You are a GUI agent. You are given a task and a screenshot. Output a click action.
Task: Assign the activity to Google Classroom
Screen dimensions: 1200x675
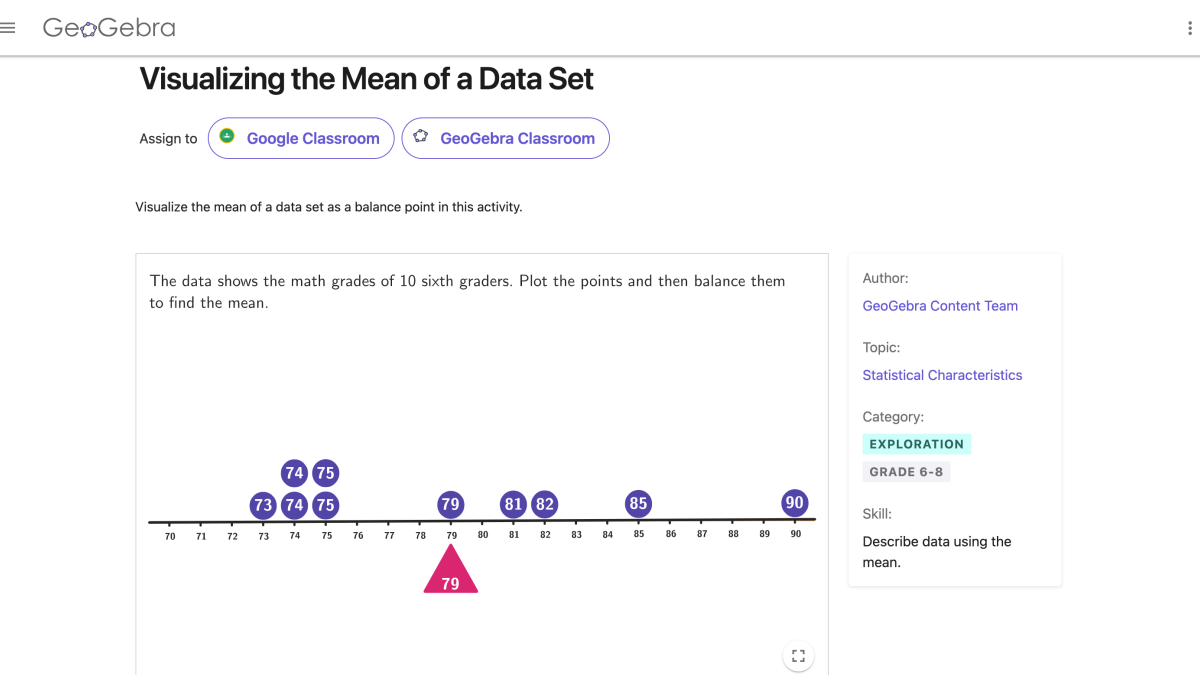300,137
